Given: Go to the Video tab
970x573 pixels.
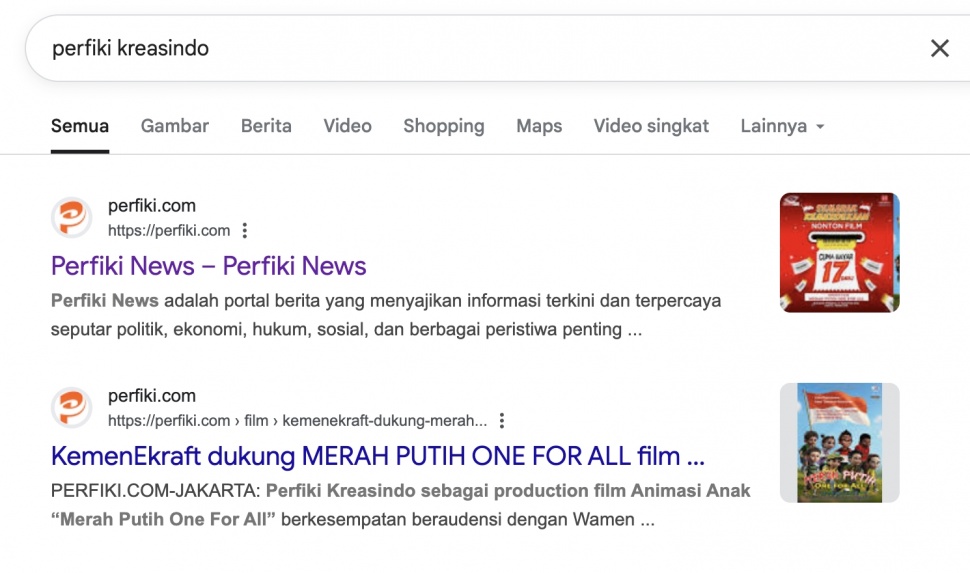Looking at the screenshot, I should coord(347,126).
